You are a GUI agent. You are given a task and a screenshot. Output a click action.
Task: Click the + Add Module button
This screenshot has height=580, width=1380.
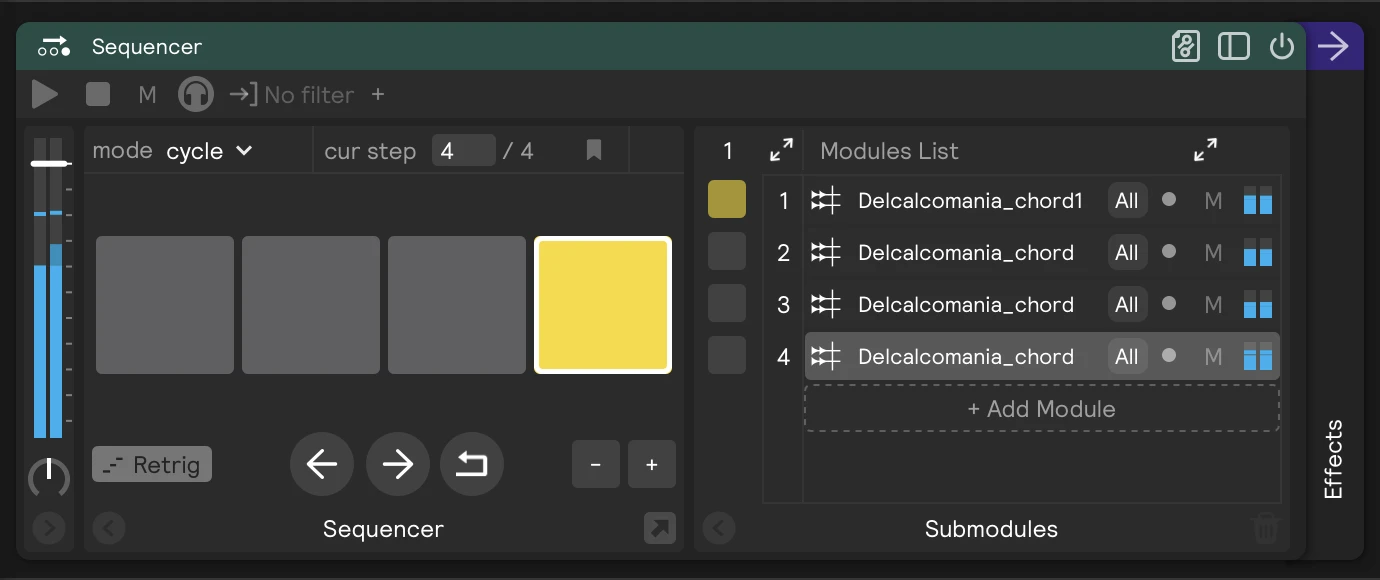(1042, 408)
